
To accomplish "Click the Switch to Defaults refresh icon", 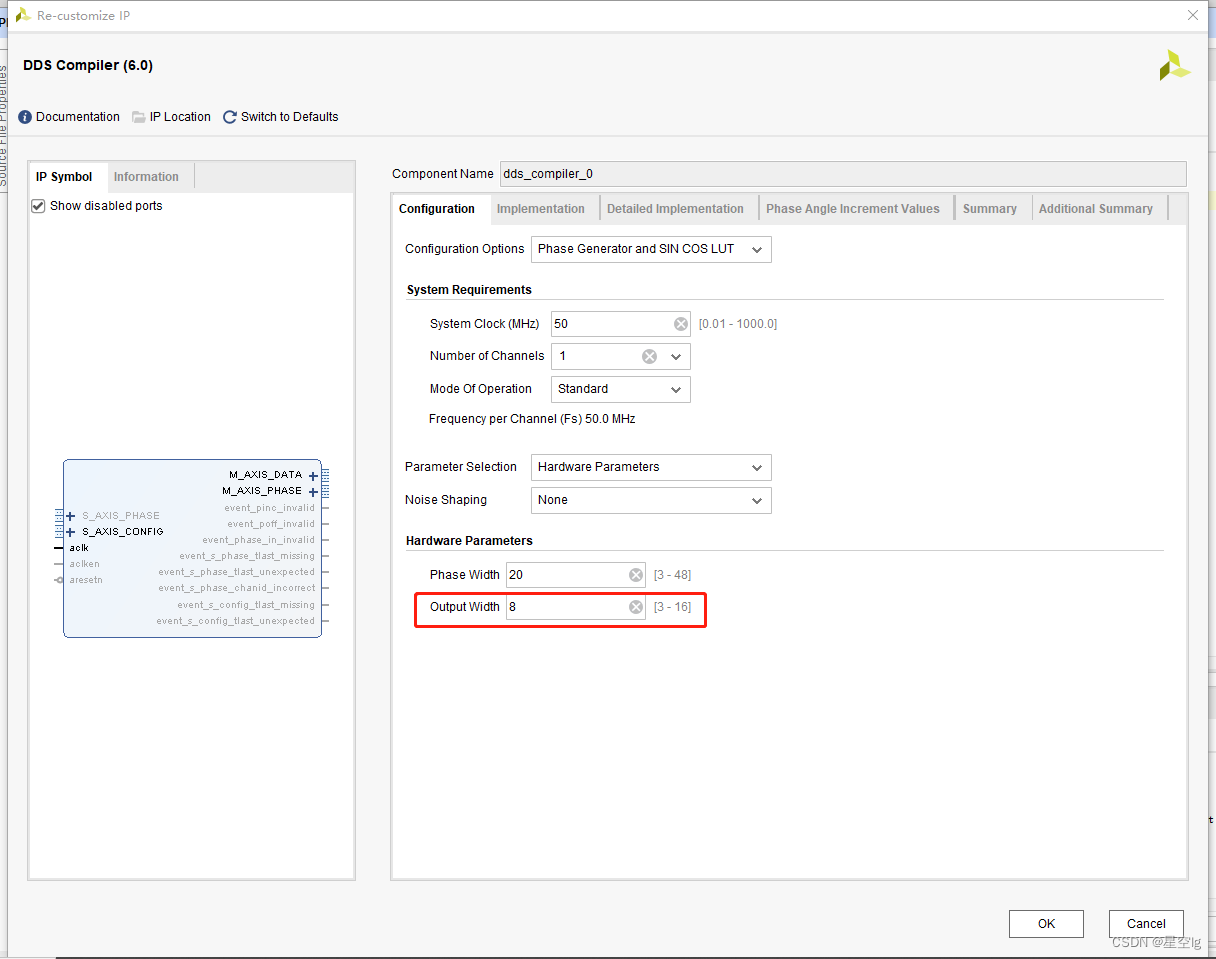I will [230, 117].
